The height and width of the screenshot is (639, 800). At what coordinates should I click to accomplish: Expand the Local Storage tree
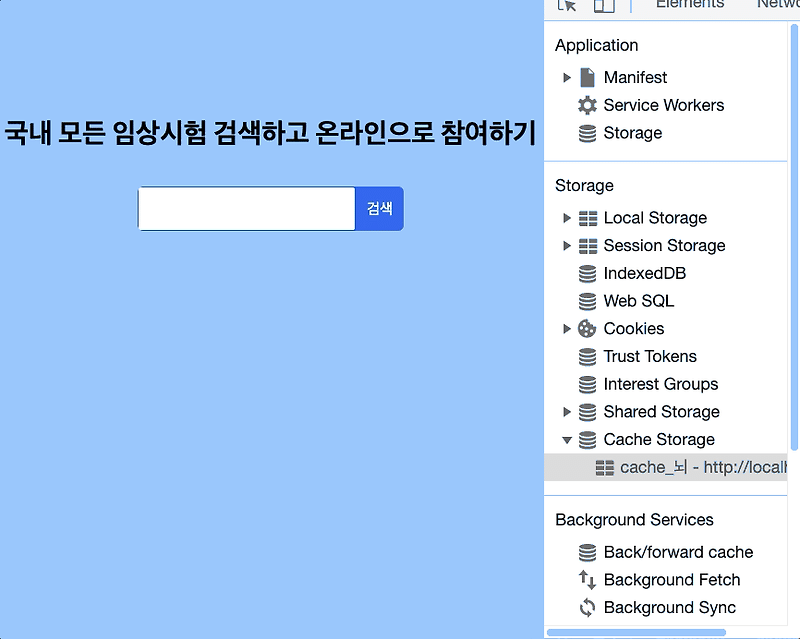click(x=567, y=218)
